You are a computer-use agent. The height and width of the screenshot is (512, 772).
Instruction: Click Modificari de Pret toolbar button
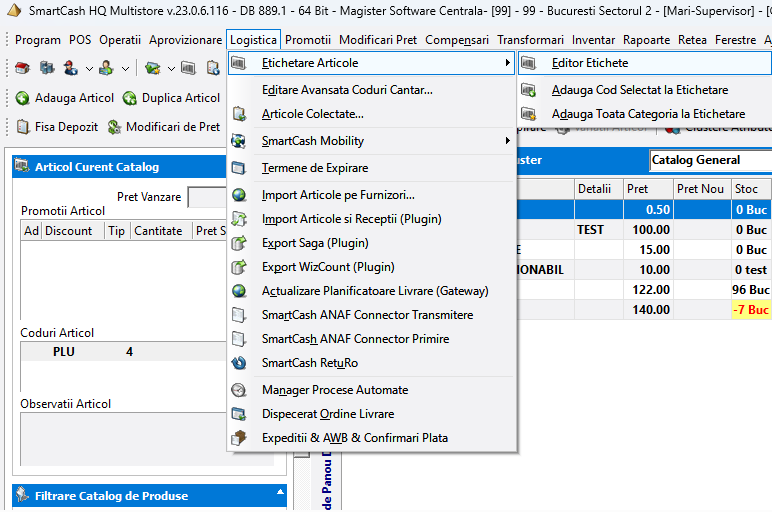click(164, 127)
